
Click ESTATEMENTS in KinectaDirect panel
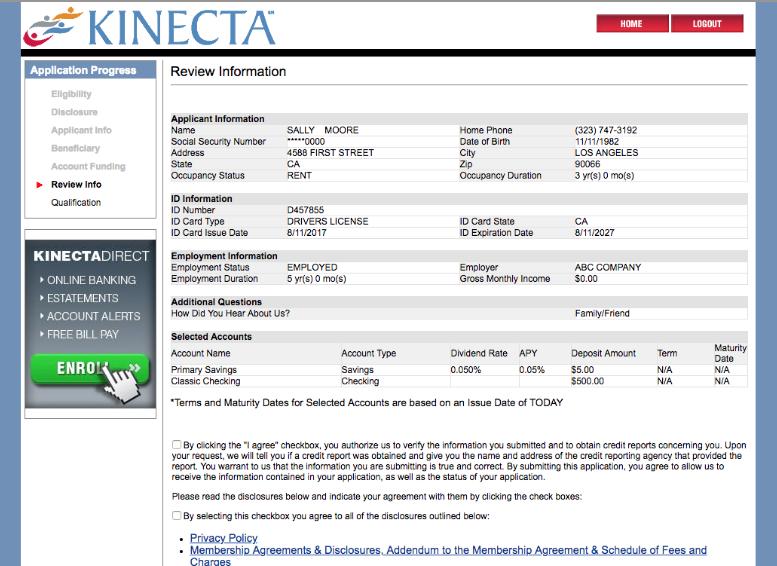pos(83,298)
